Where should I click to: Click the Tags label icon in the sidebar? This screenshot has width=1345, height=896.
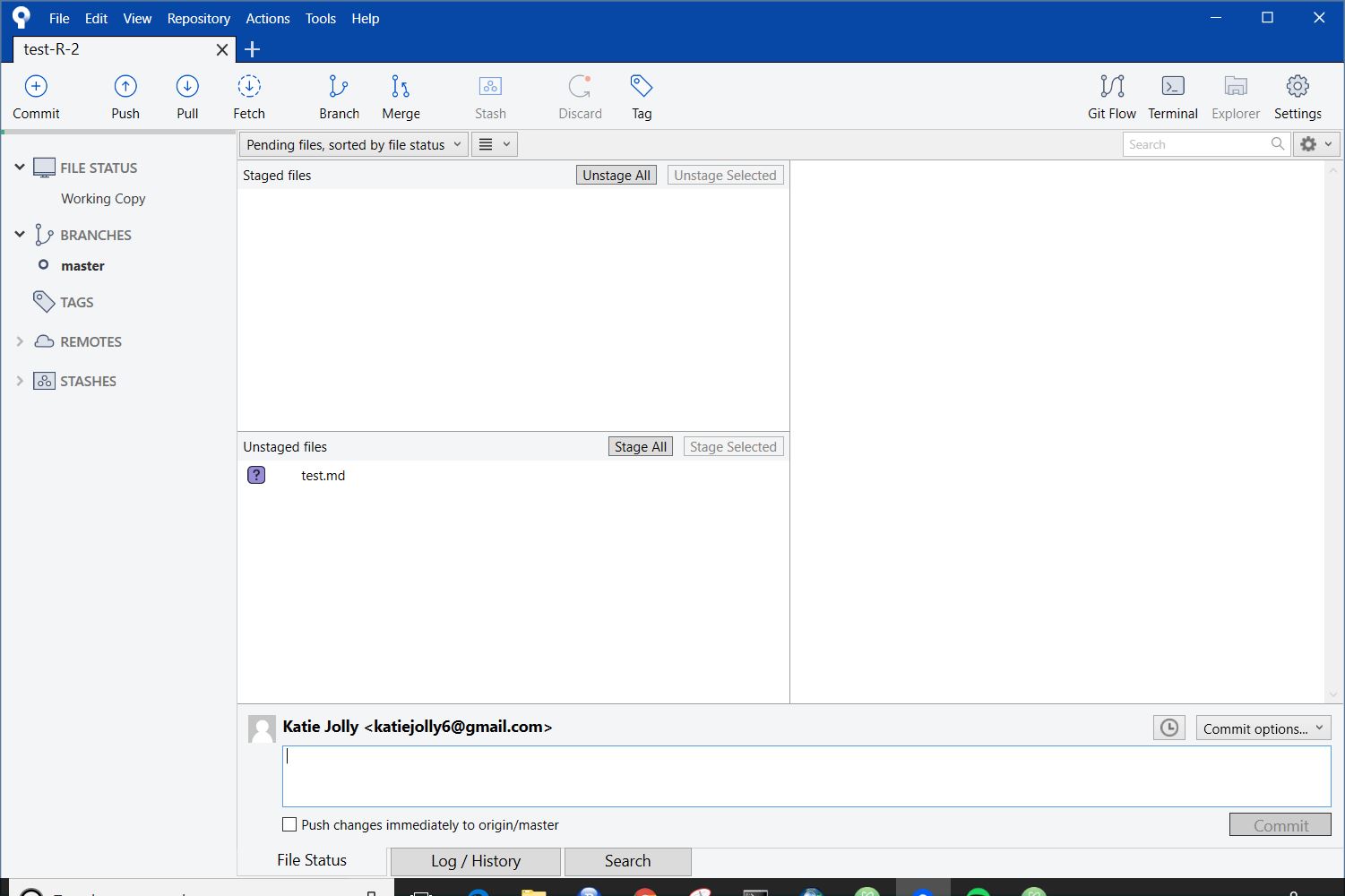tap(43, 302)
